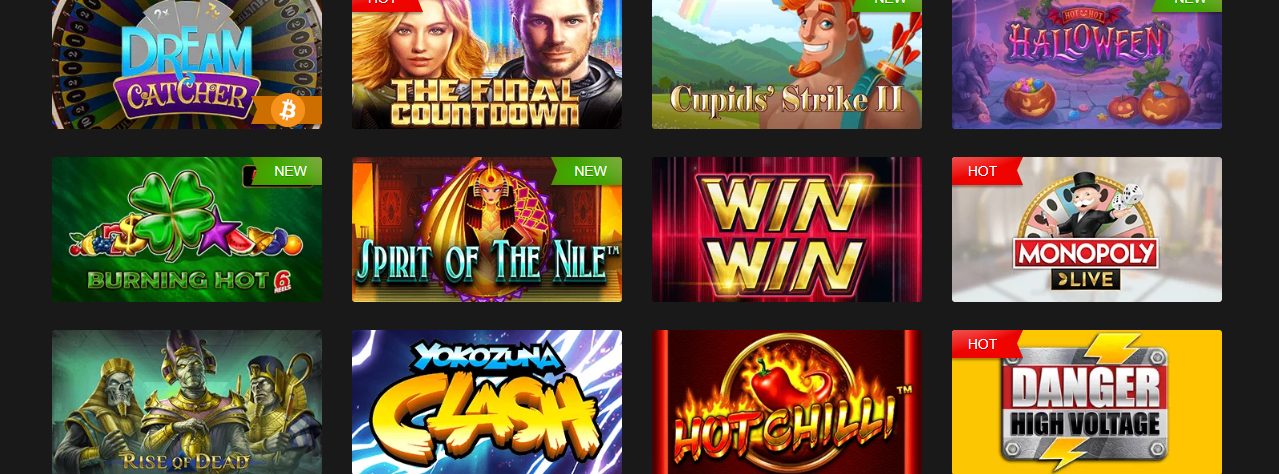Select the Danger High Voltage game
The image size is (1279, 474).
click(1087, 402)
